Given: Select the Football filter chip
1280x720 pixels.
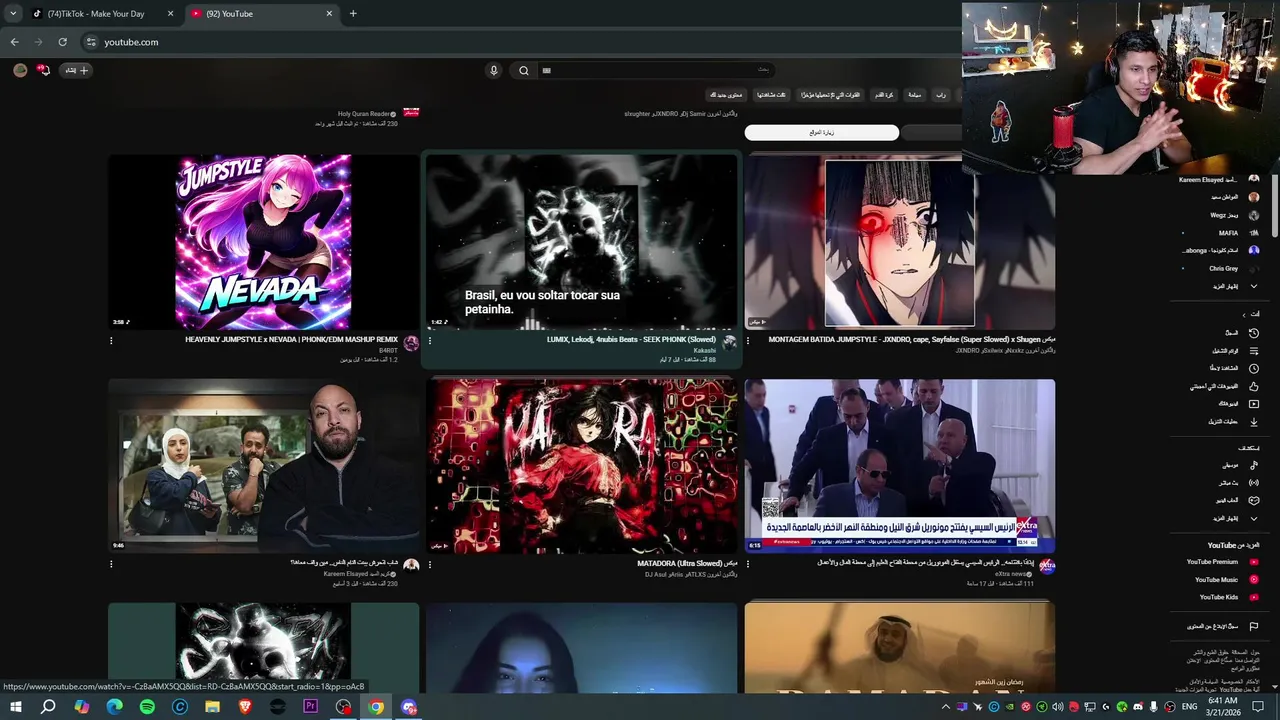Looking at the screenshot, I should (x=884, y=95).
